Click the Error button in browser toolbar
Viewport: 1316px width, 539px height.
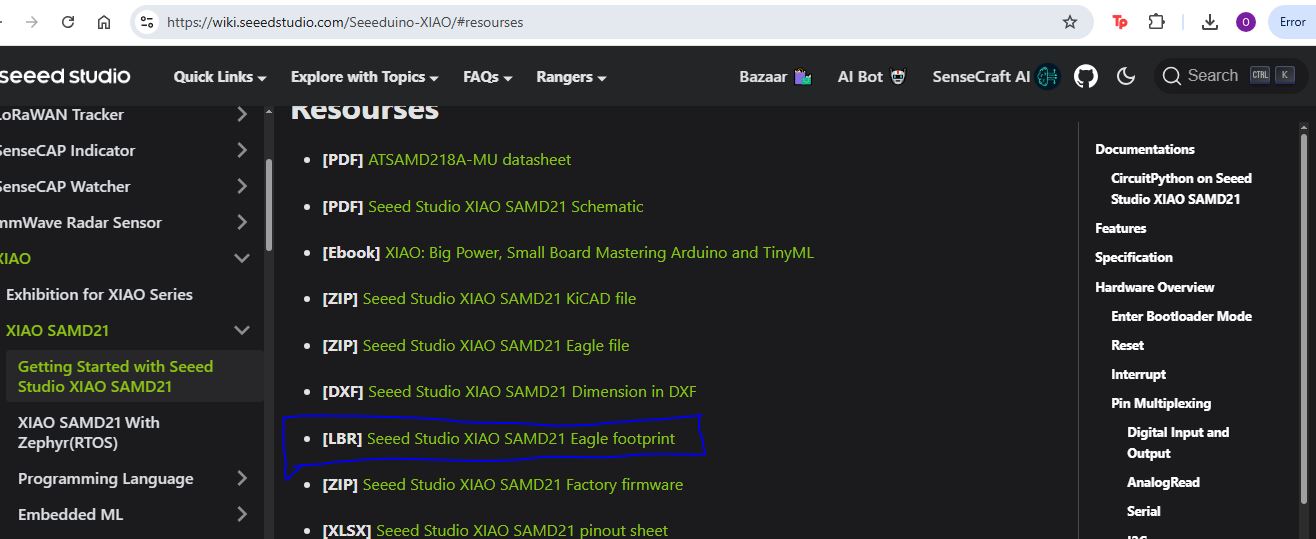click(1292, 22)
